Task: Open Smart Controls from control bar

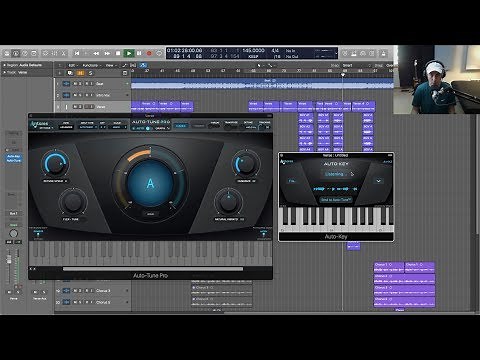Action: coord(46,53)
